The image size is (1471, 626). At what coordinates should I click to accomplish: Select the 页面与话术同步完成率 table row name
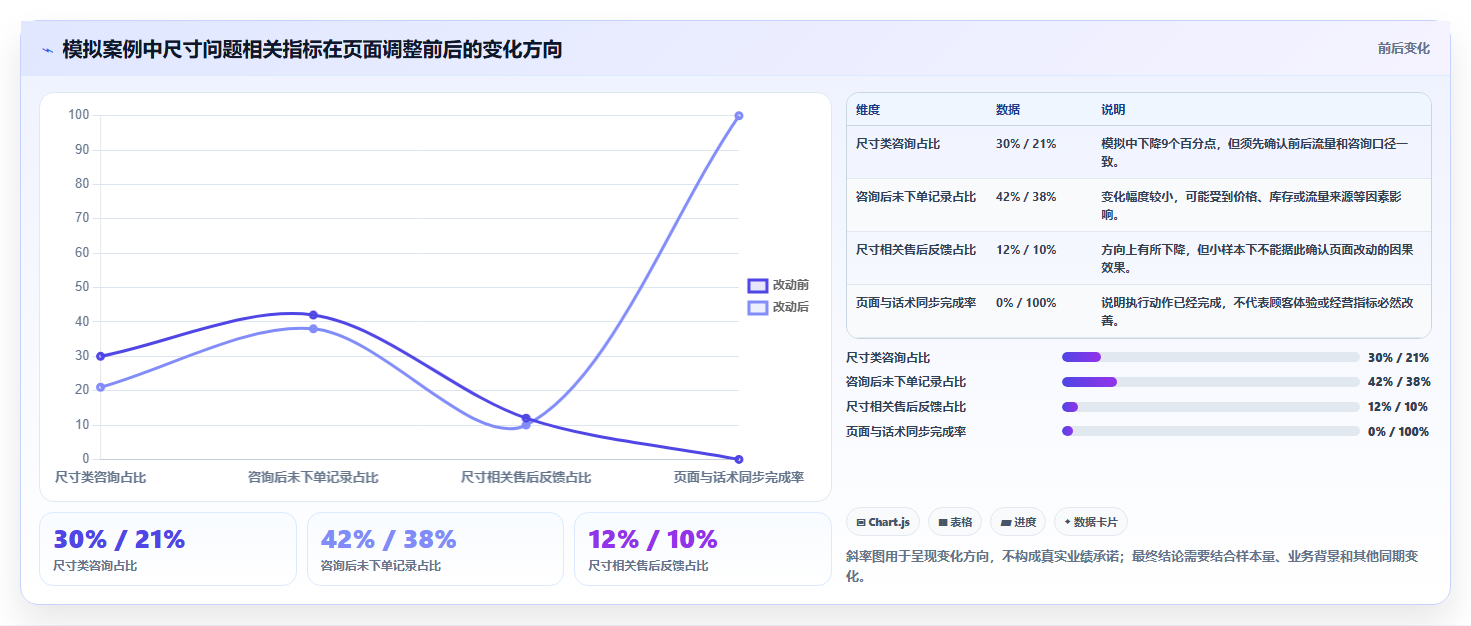[916, 303]
